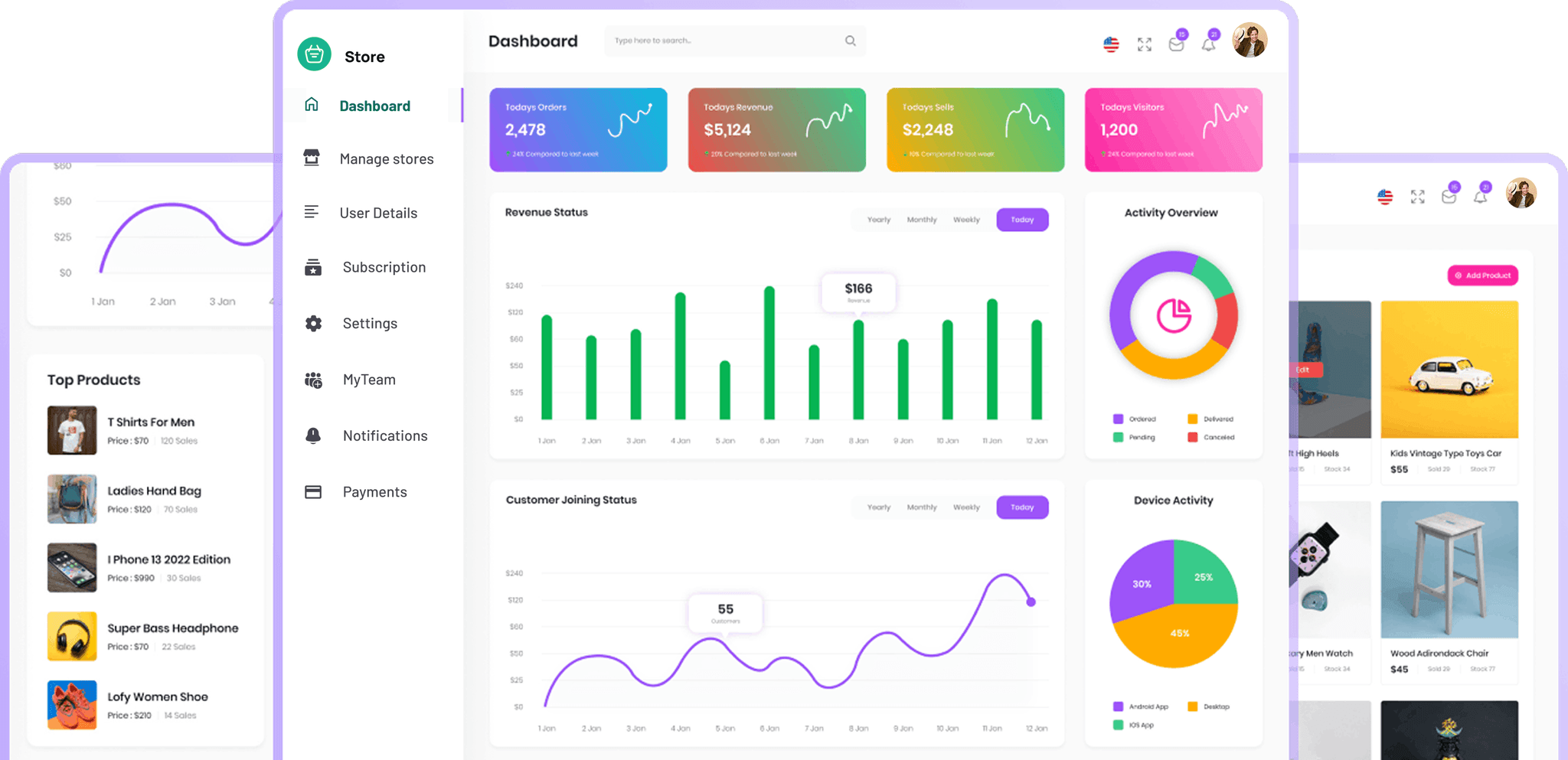Click the Manage stores shop icon
Screen dimensions: 1568x760
pyautogui.click(x=312, y=158)
